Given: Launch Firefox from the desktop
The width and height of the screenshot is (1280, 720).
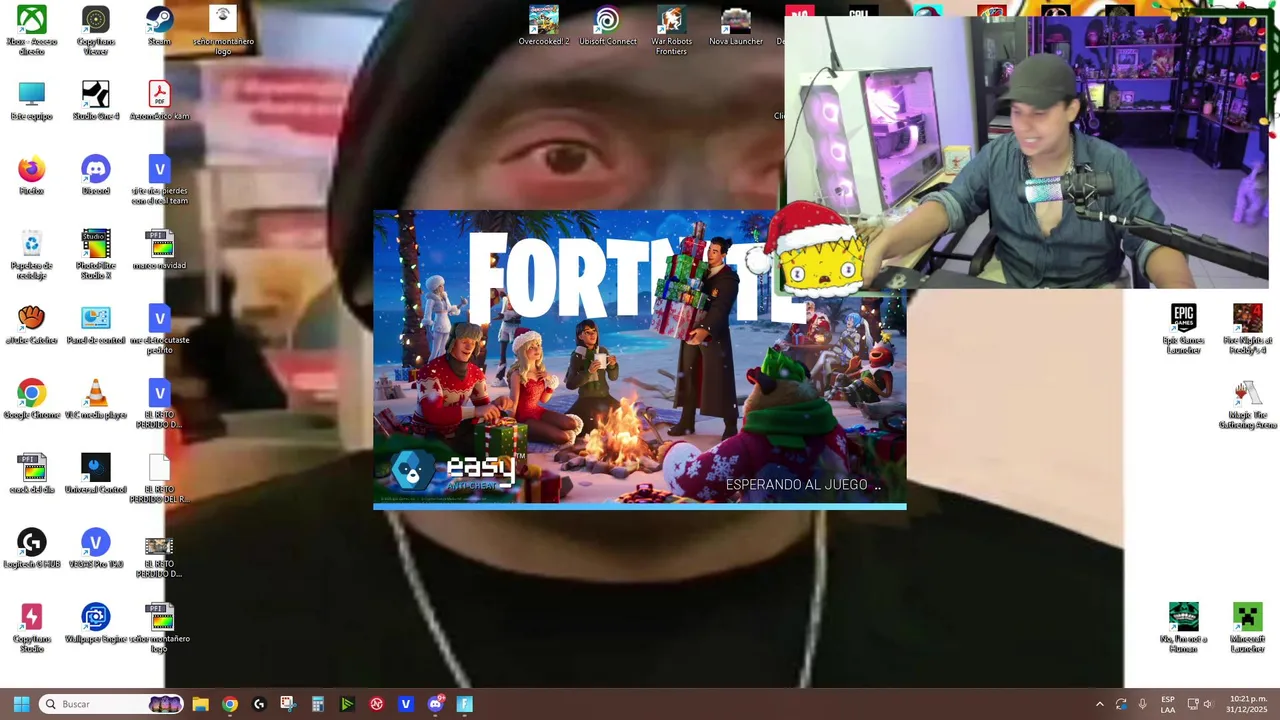Looking at the screenshot, I should point(32,175).
